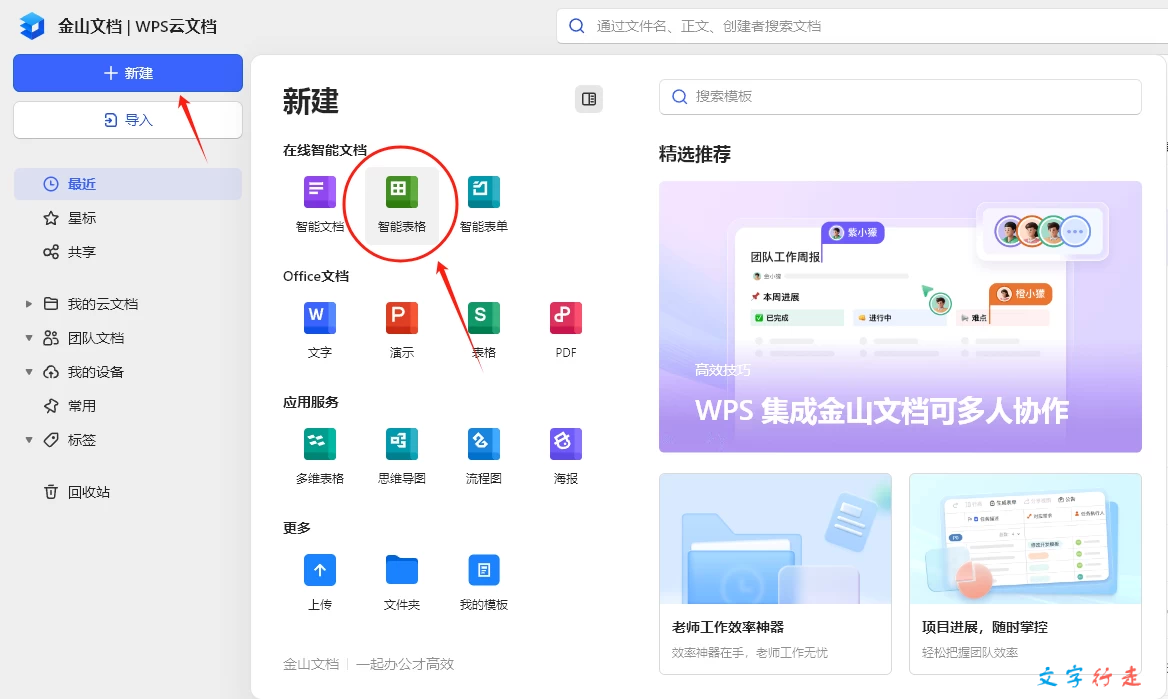Click the 导入 import button

[x=127, y=120]
